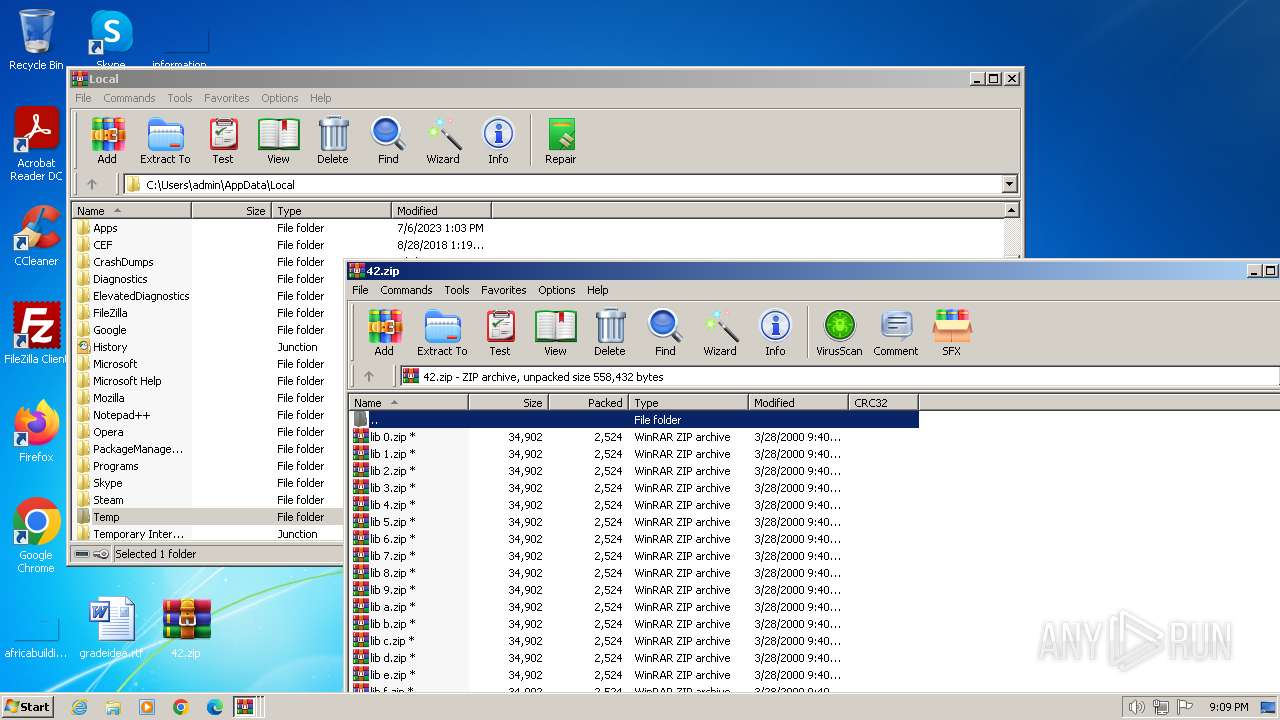Select lib a.zip in archive list

[x=634, y=607]
